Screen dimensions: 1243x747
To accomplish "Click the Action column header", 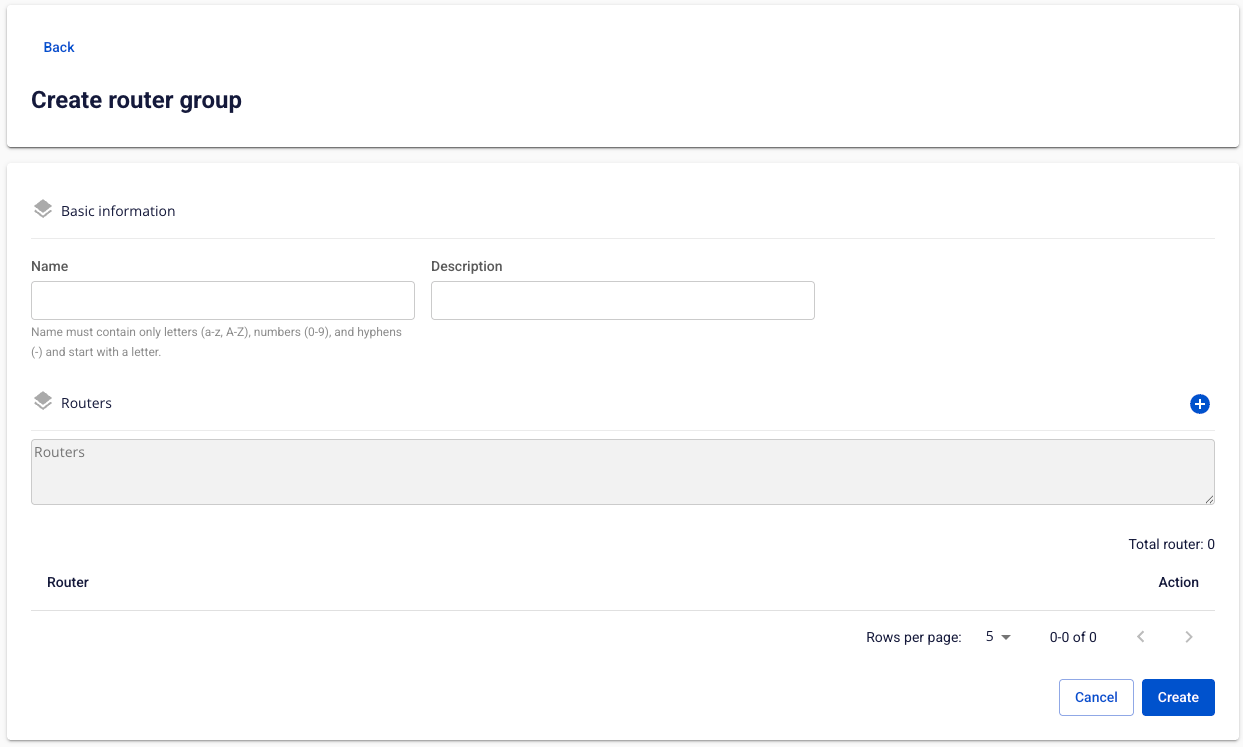I will click(1178, 582).
